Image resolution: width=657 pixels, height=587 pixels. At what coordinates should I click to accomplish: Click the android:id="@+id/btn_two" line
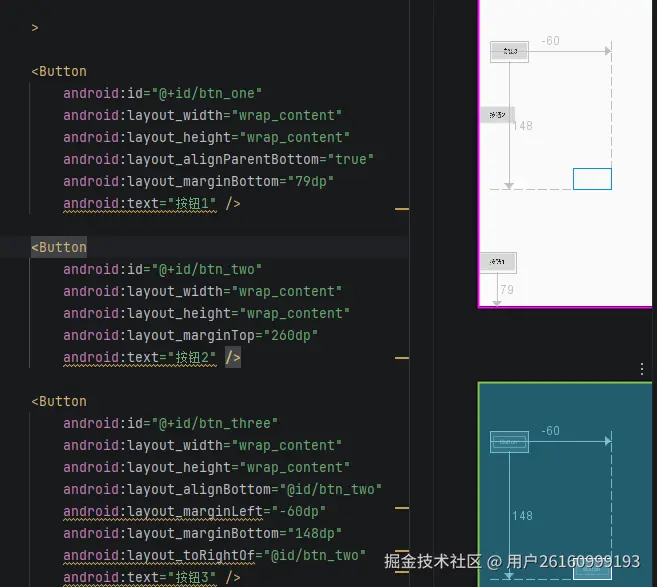coord(163,269)
